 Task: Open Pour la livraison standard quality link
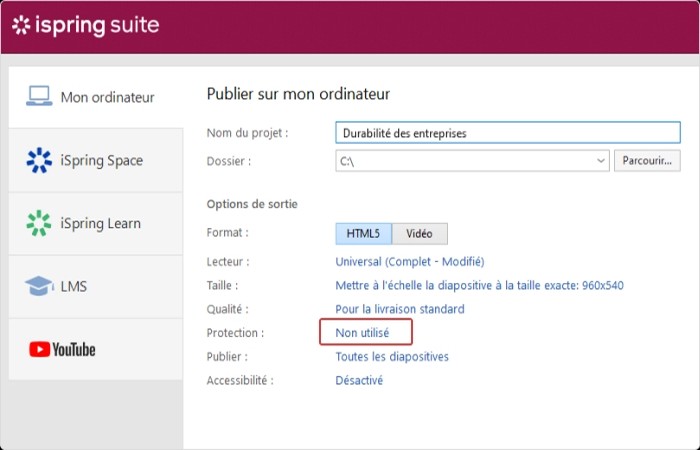(x=400, y=309)
